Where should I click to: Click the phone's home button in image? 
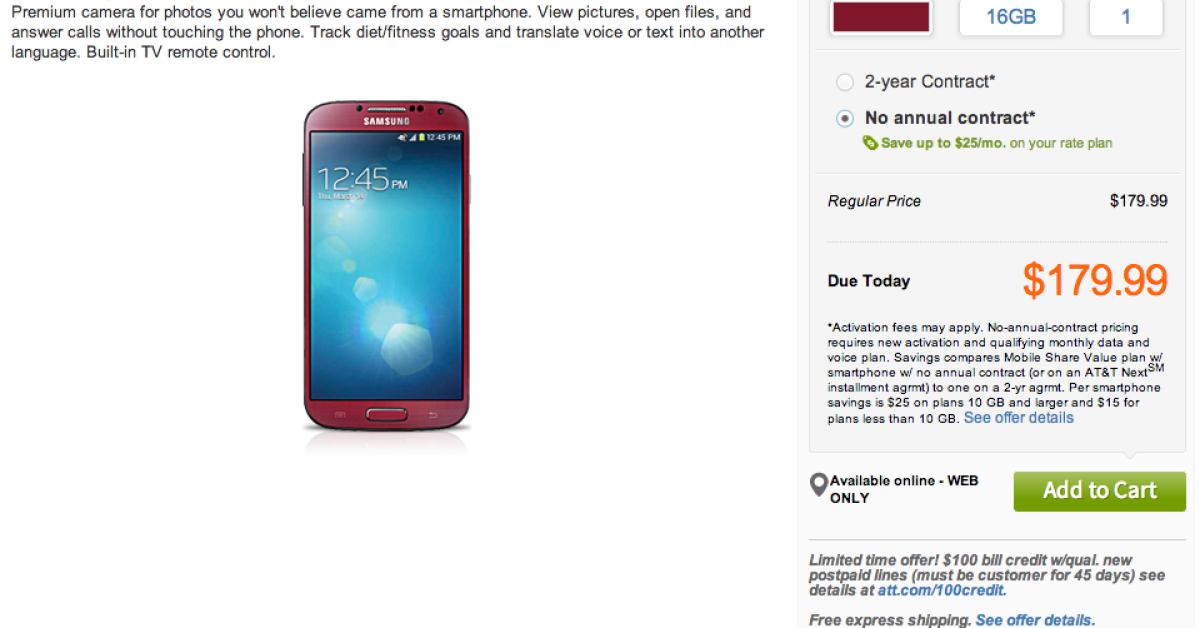tap(386, 414)
